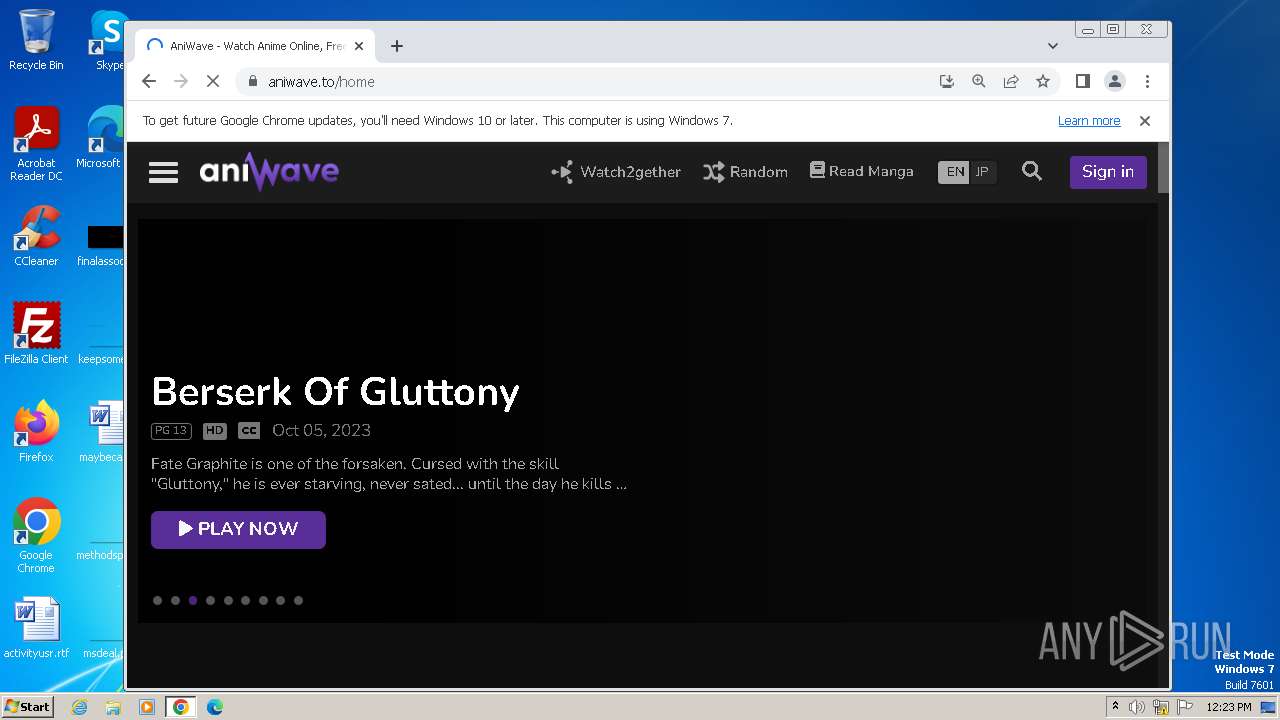Select the ninth carousel dot
Image resolution: width=1280 pixels, height=720 pixels.
pyautogui.click(x=298, y=601)
